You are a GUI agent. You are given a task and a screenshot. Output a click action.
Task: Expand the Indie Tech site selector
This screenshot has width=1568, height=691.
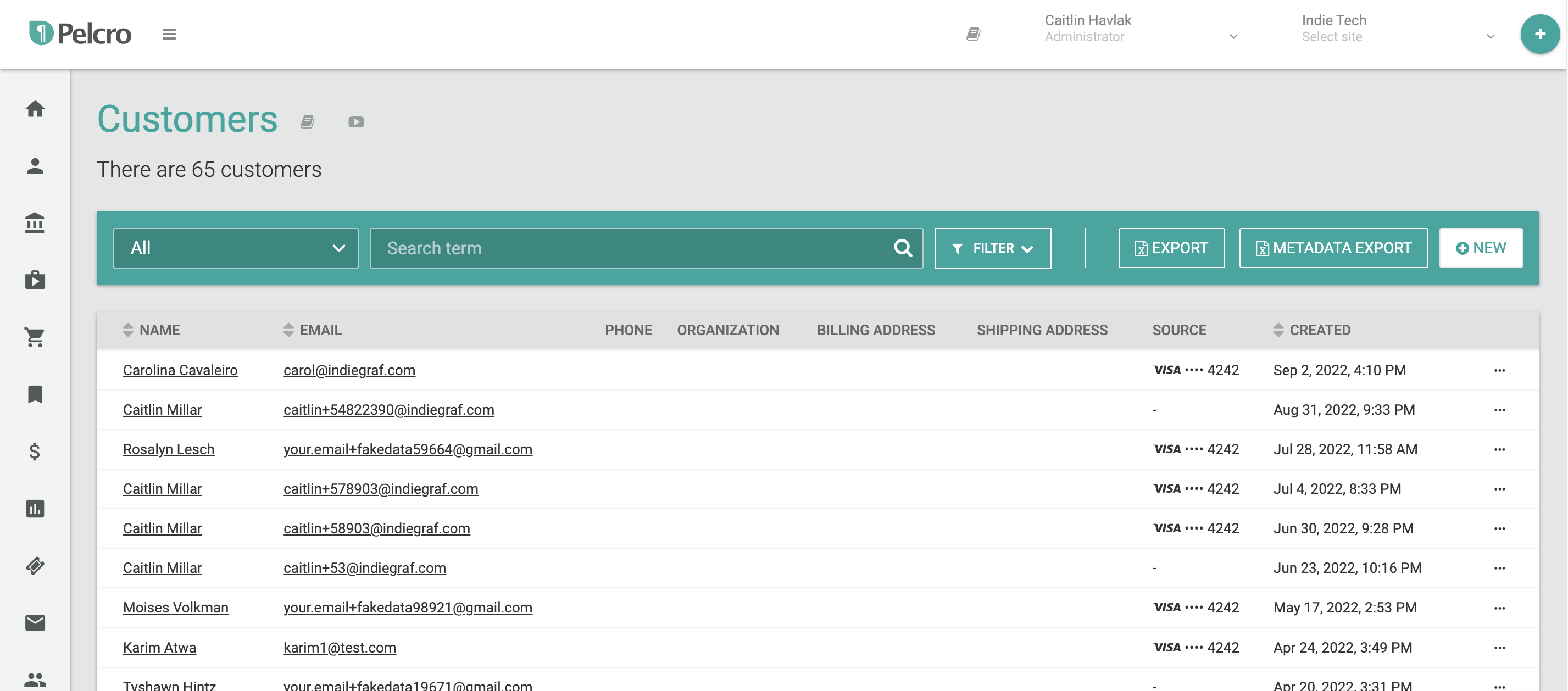tap(1397, 29)
